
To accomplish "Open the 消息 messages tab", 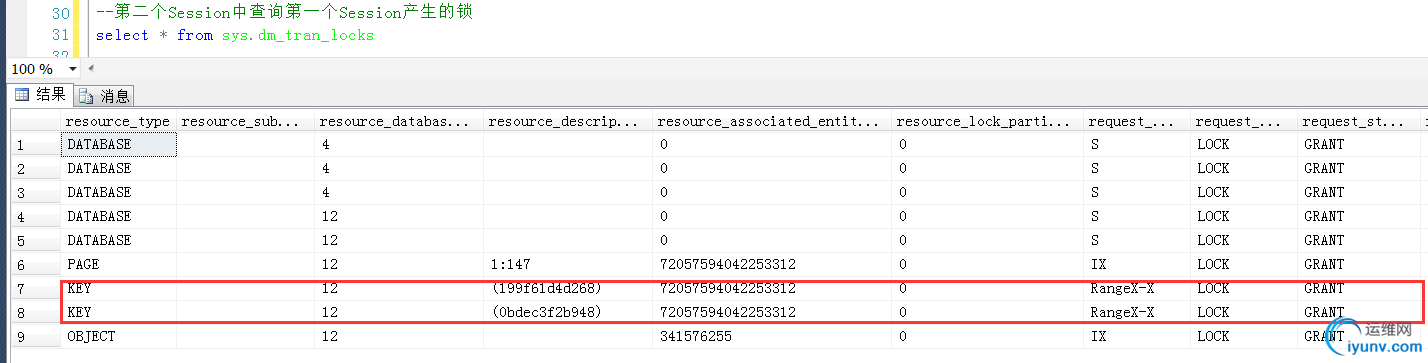I will [104, 96].
